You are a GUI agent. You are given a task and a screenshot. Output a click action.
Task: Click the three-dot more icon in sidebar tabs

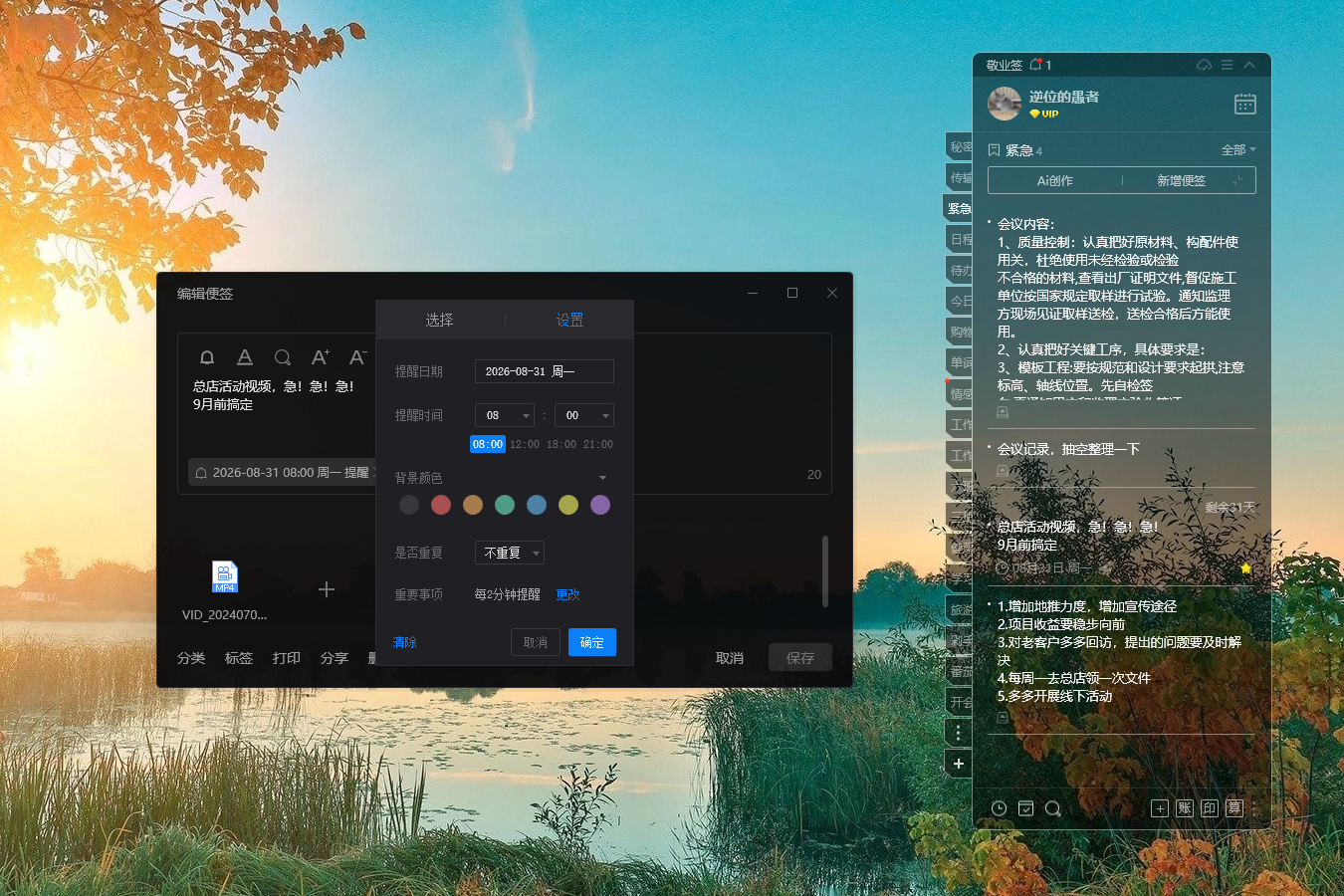(x=958, y=733)
